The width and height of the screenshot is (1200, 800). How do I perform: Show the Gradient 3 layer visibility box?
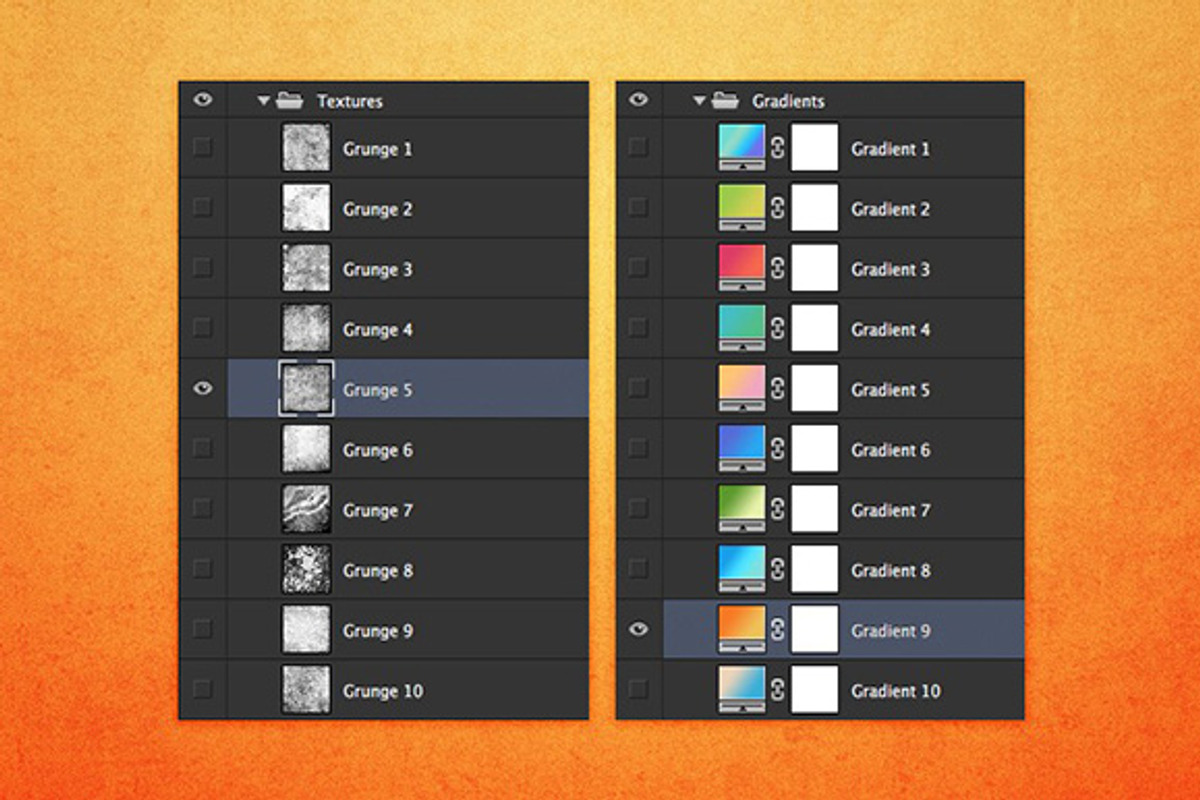(639, 268)
